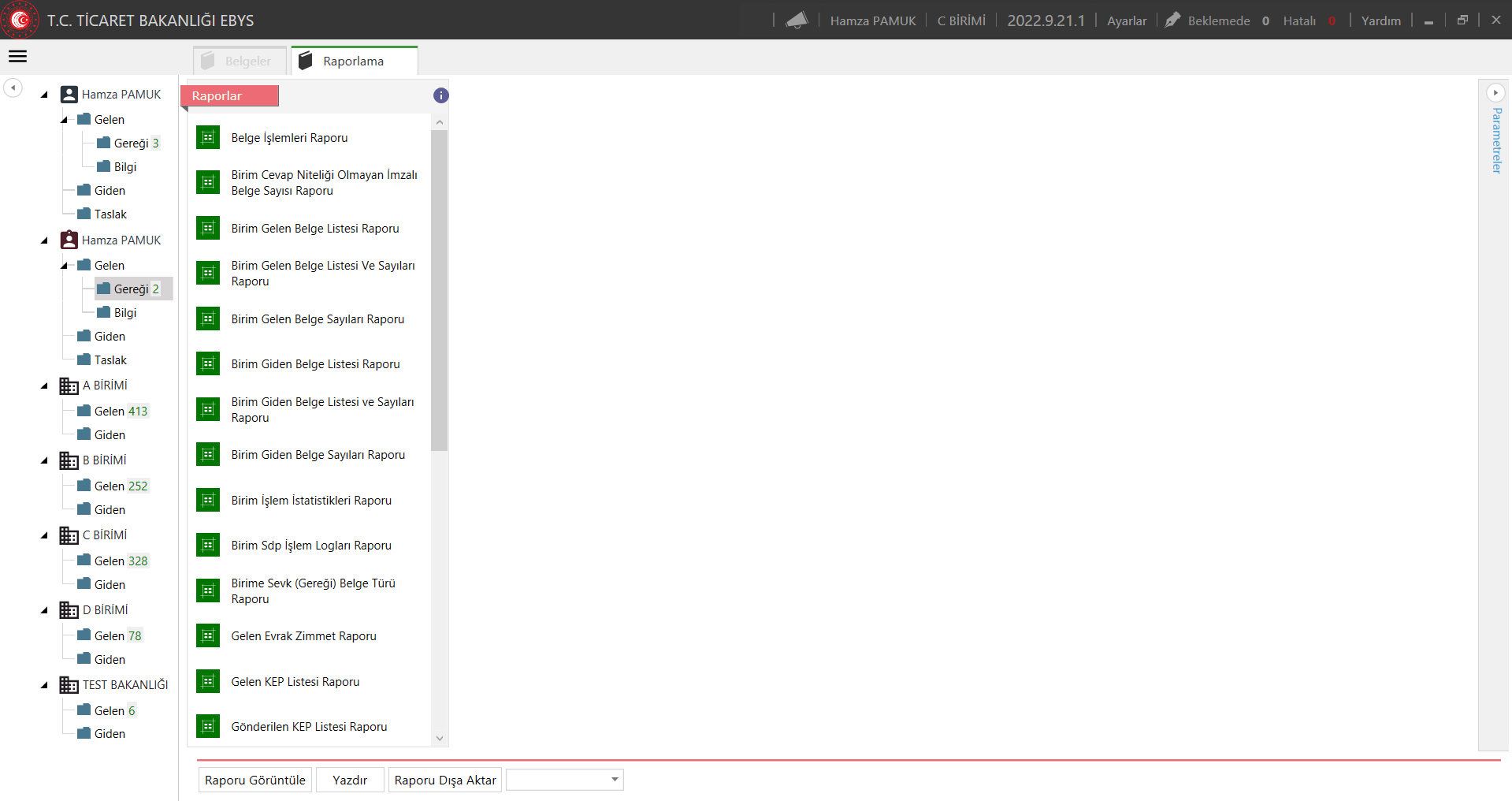Click the Gelen Evrak Zimmet Raporu icon
Viewport: 1512px width, 801px height.
208,635
